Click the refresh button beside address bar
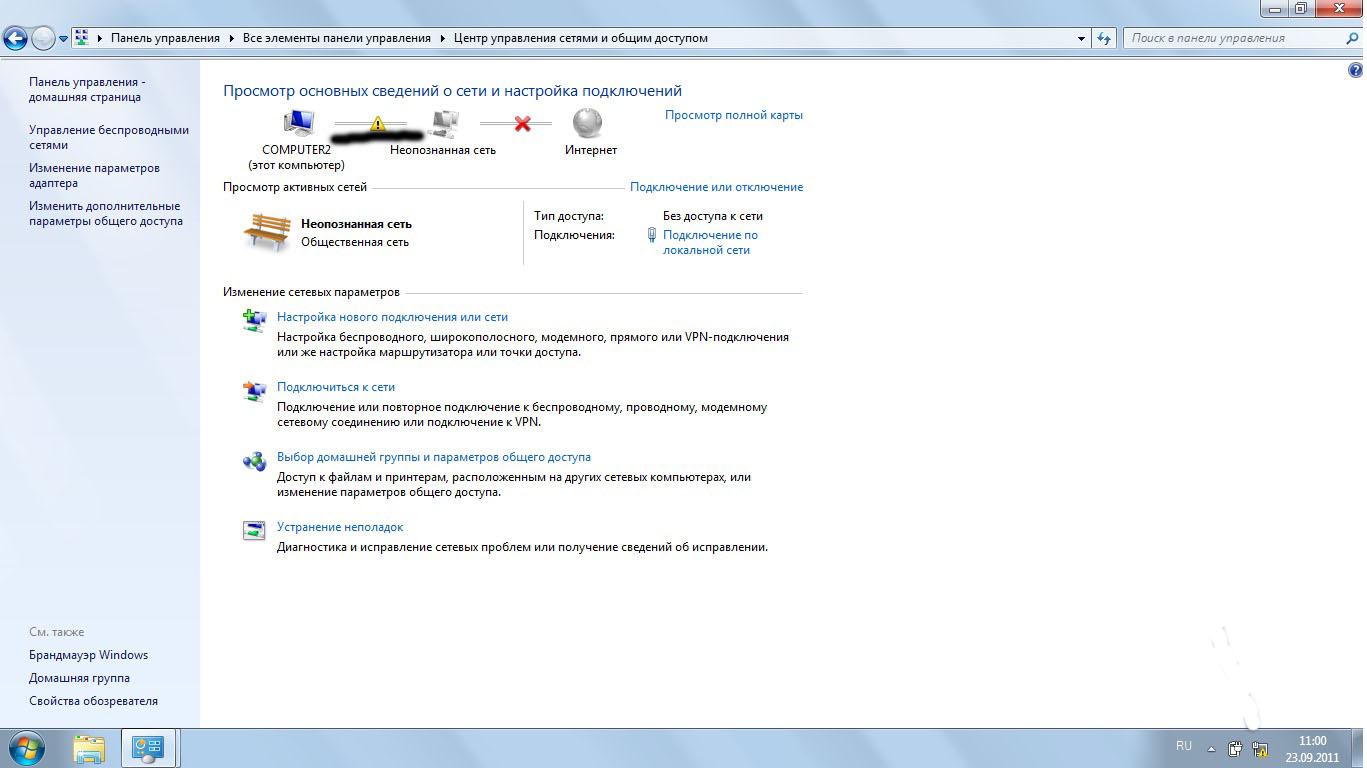 (x=1104, y=38)
